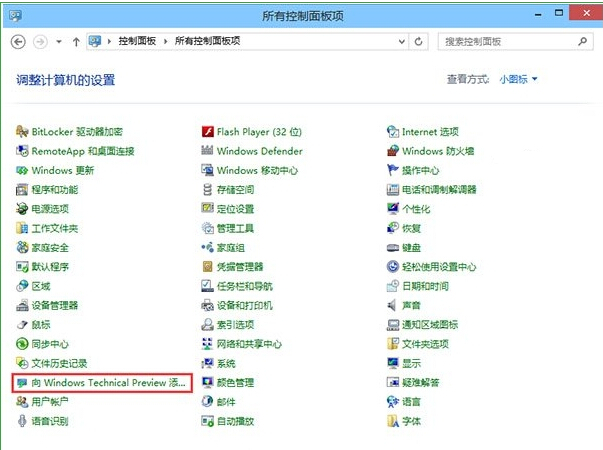
Task: Click the 语音识别 microphone icon
Action: pyautogui.click(x=22, y=421)
